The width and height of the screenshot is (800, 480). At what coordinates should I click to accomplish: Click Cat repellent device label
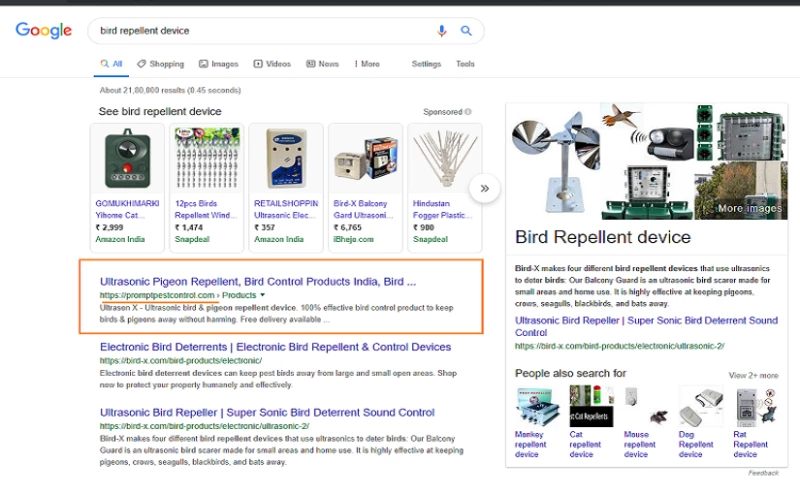(x=585, y=444)
